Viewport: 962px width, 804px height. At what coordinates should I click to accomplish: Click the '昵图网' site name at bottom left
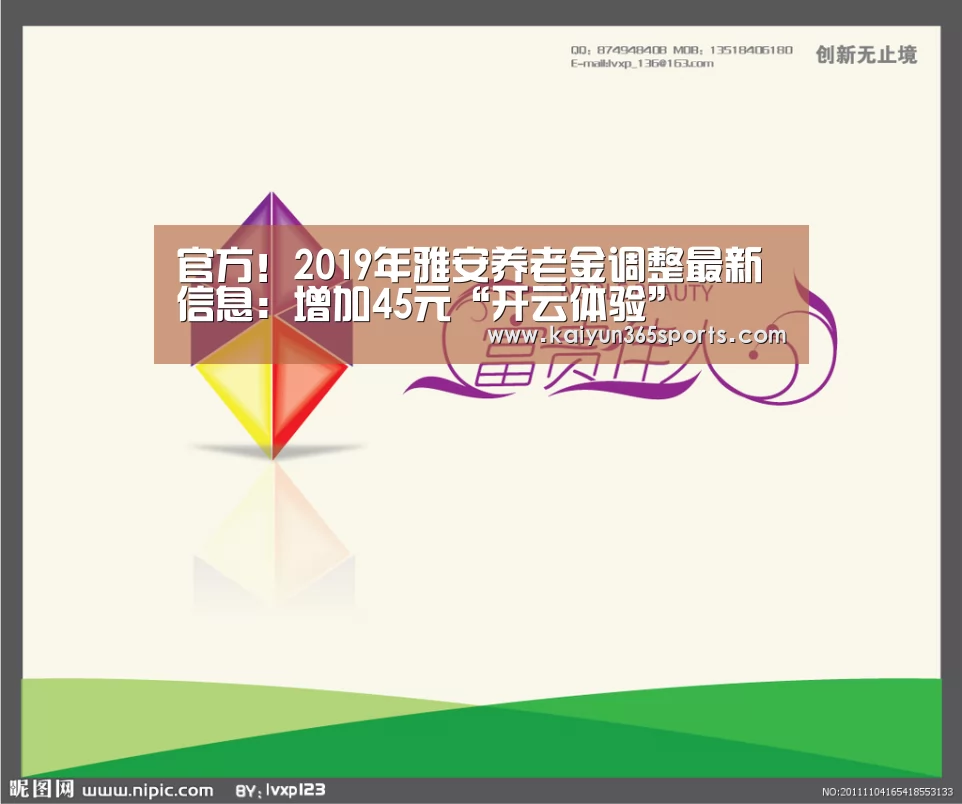[x=42, y=789]
